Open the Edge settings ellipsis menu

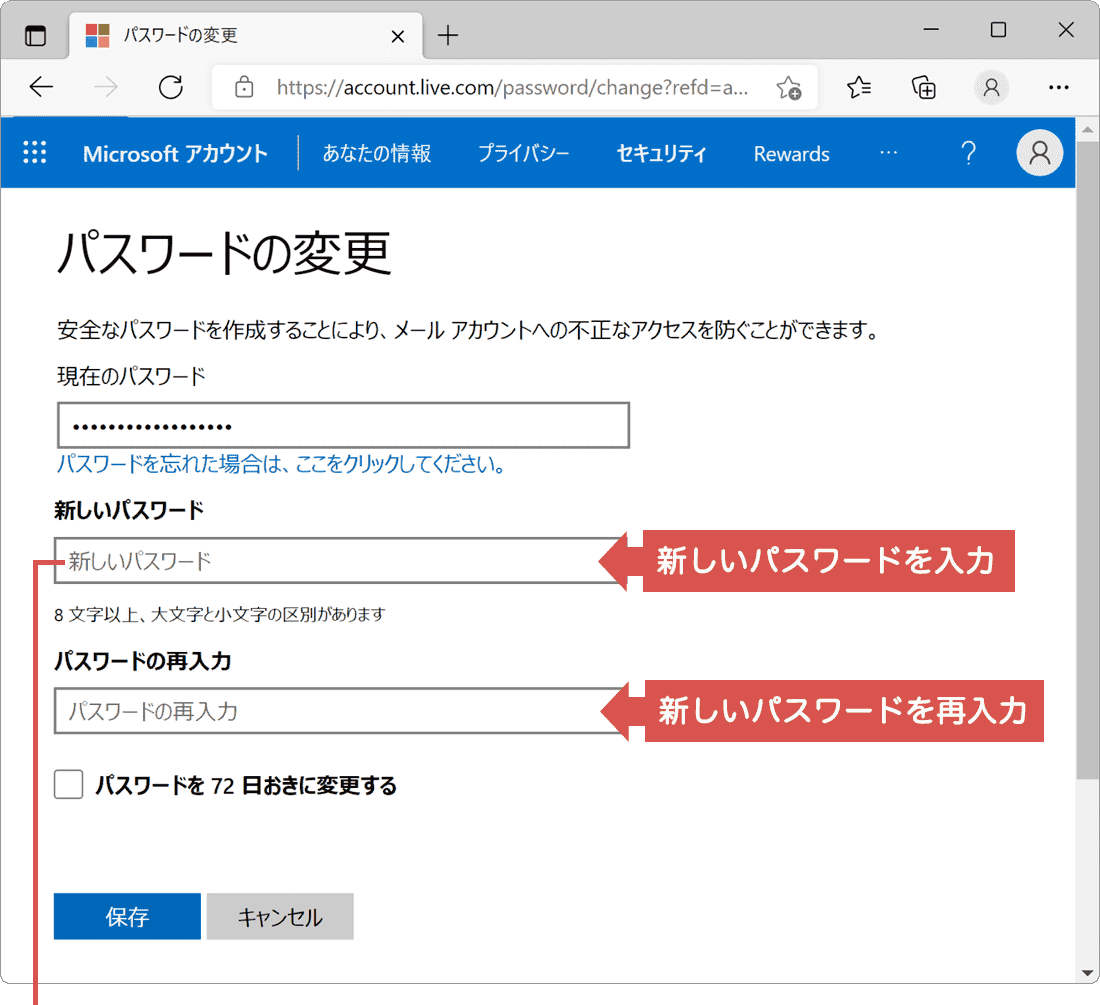pyautogui.click(x=1058, y=87)
